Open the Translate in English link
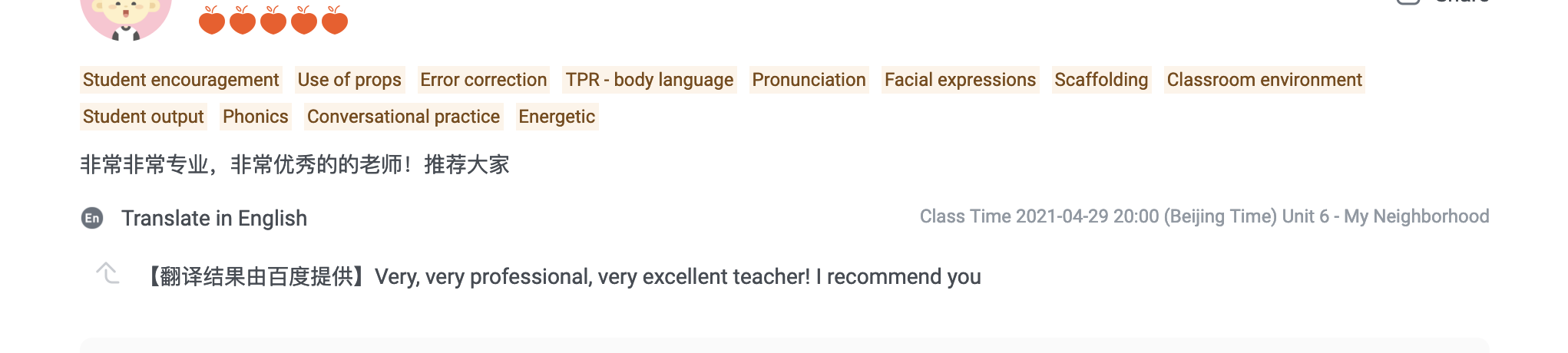 pyautogui.click(x=214, y=219)
